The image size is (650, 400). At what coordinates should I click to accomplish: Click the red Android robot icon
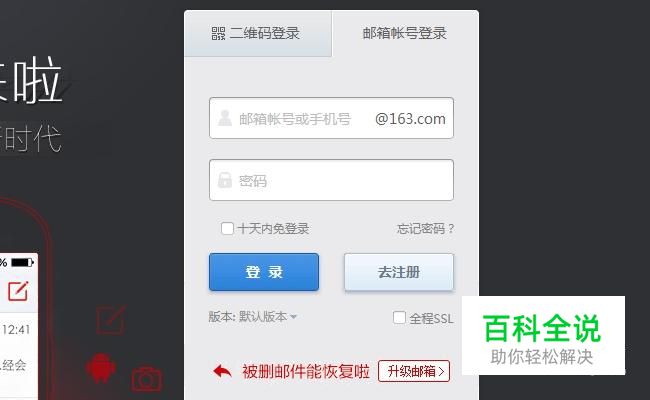pyautogui.click(x=101, y=367)
